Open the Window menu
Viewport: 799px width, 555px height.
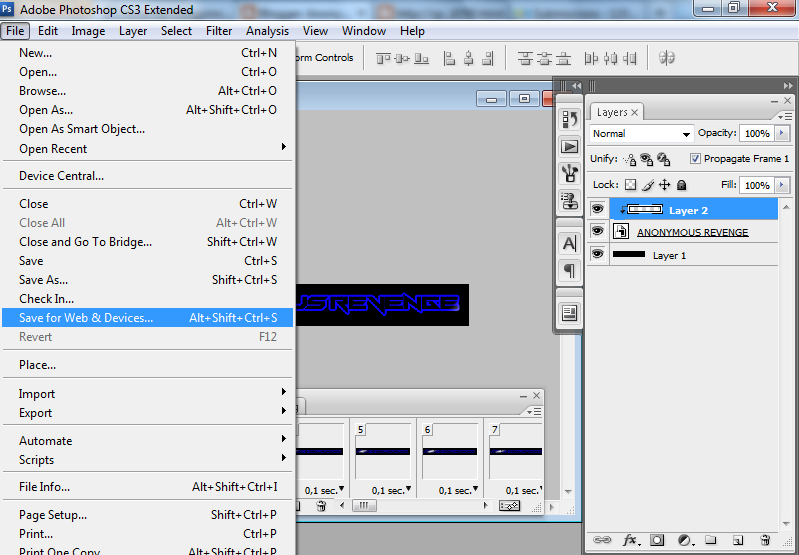point(364,31)
